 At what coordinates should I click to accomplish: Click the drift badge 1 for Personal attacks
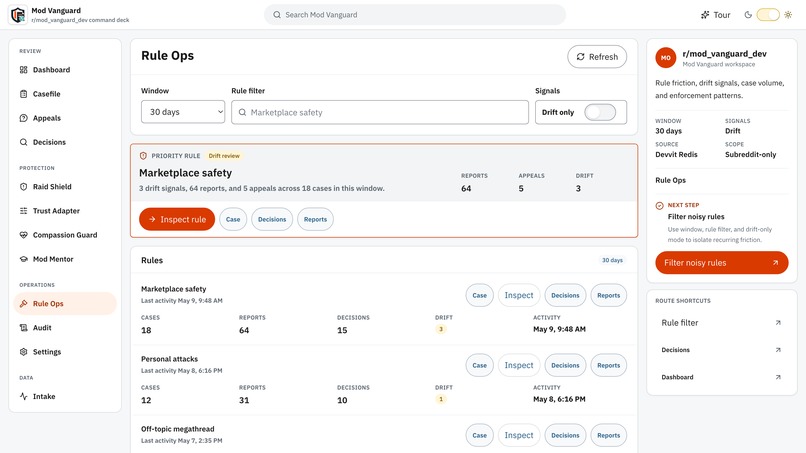tap(441, 399)
